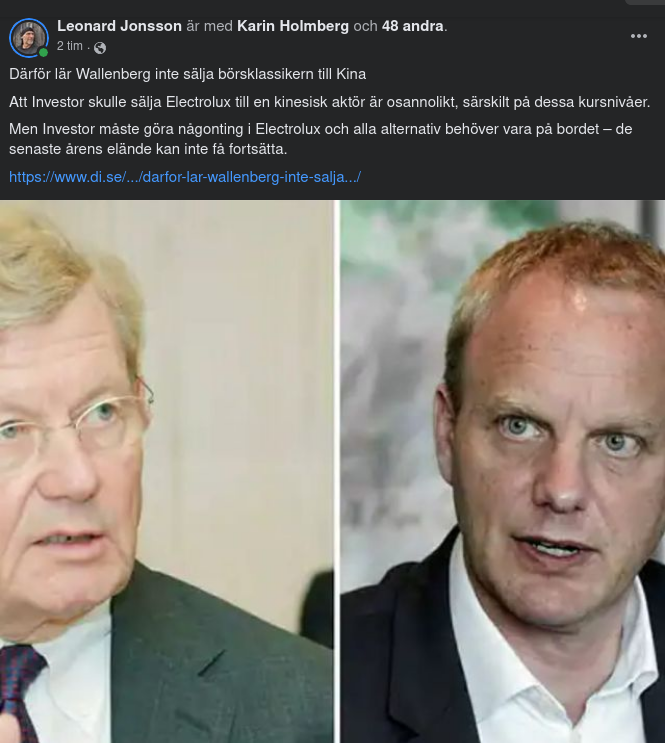Show the list of 48 andra tagged

(412, 26)
